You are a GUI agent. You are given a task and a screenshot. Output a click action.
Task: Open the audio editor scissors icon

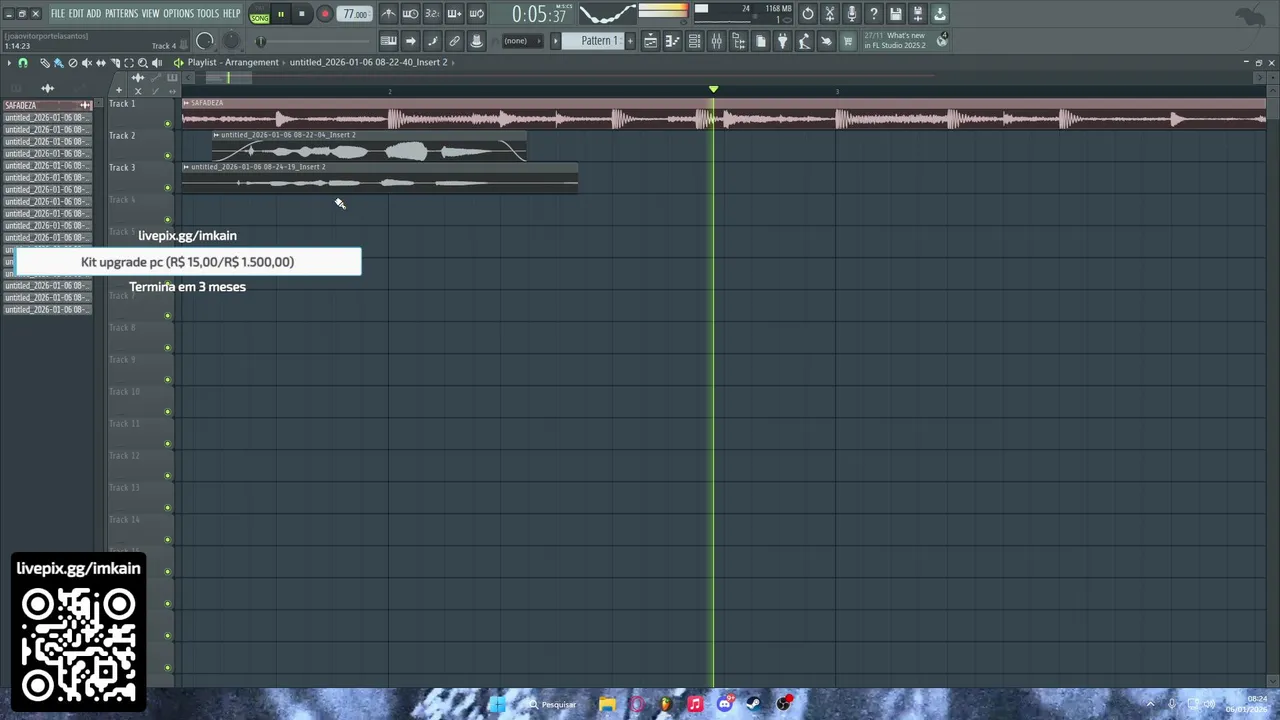829,14
